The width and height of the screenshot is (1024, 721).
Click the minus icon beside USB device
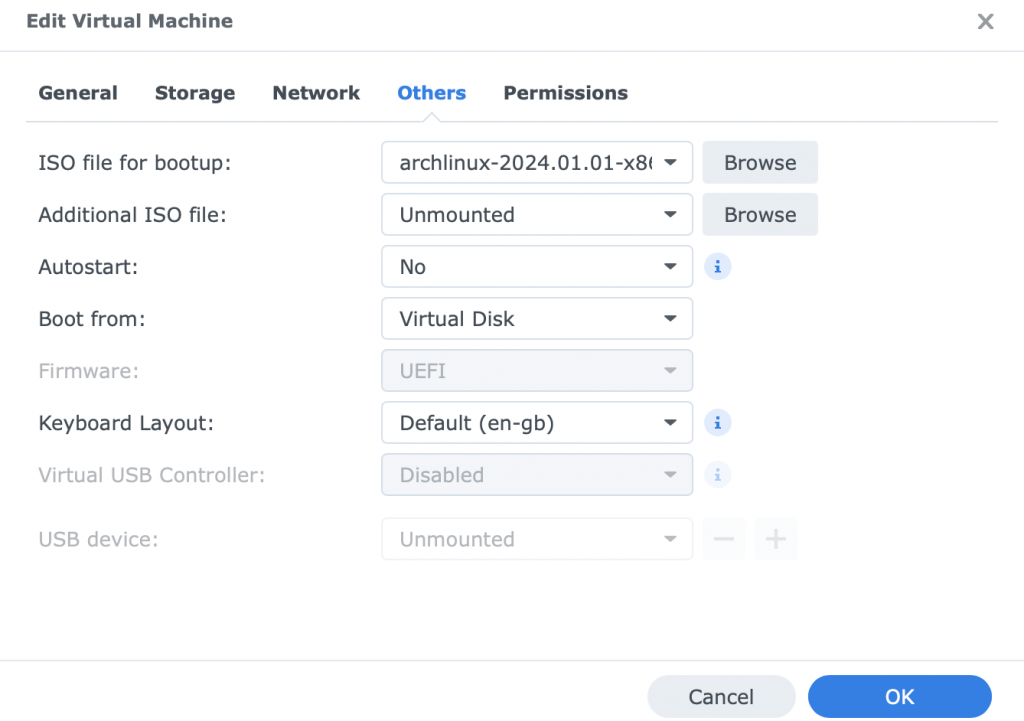point(724,539)
